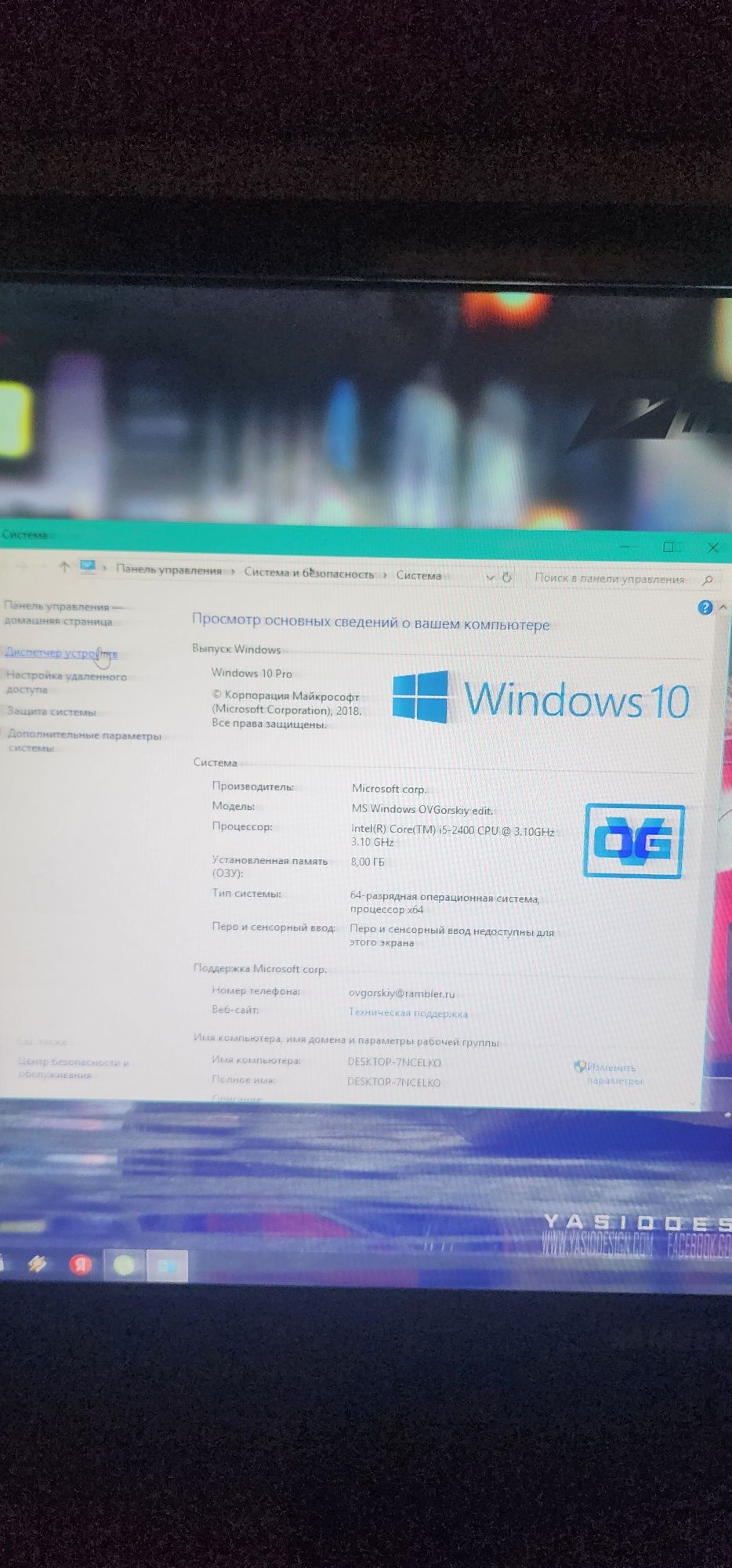This screenshot has width=732, height=1568.
Task: Collapse the ribbon arrow next to help
Action: pyautogui.click(x=723, y=607)
